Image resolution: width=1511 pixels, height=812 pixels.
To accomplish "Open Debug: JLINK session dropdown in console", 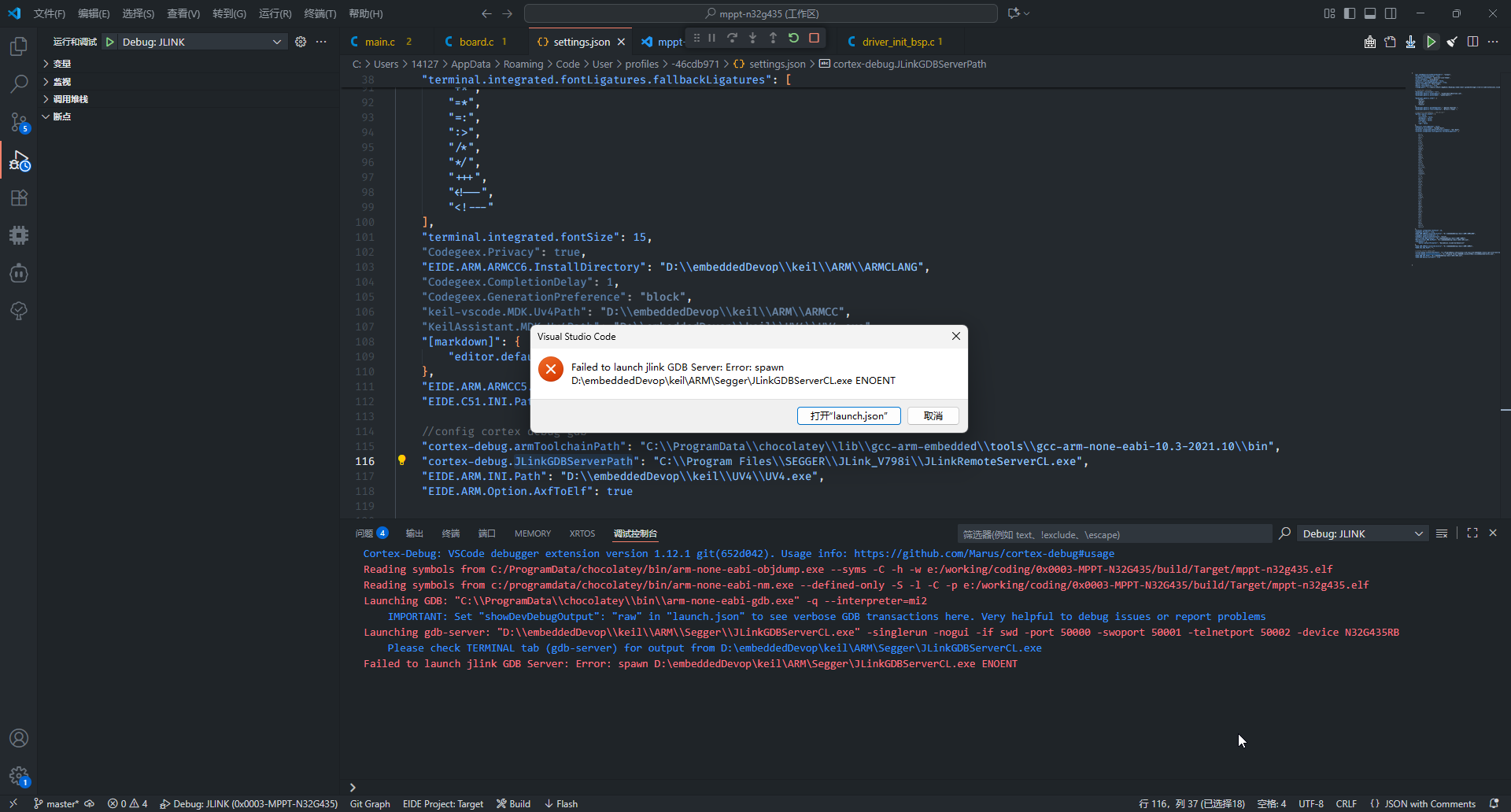I will tap(1362, 533).
